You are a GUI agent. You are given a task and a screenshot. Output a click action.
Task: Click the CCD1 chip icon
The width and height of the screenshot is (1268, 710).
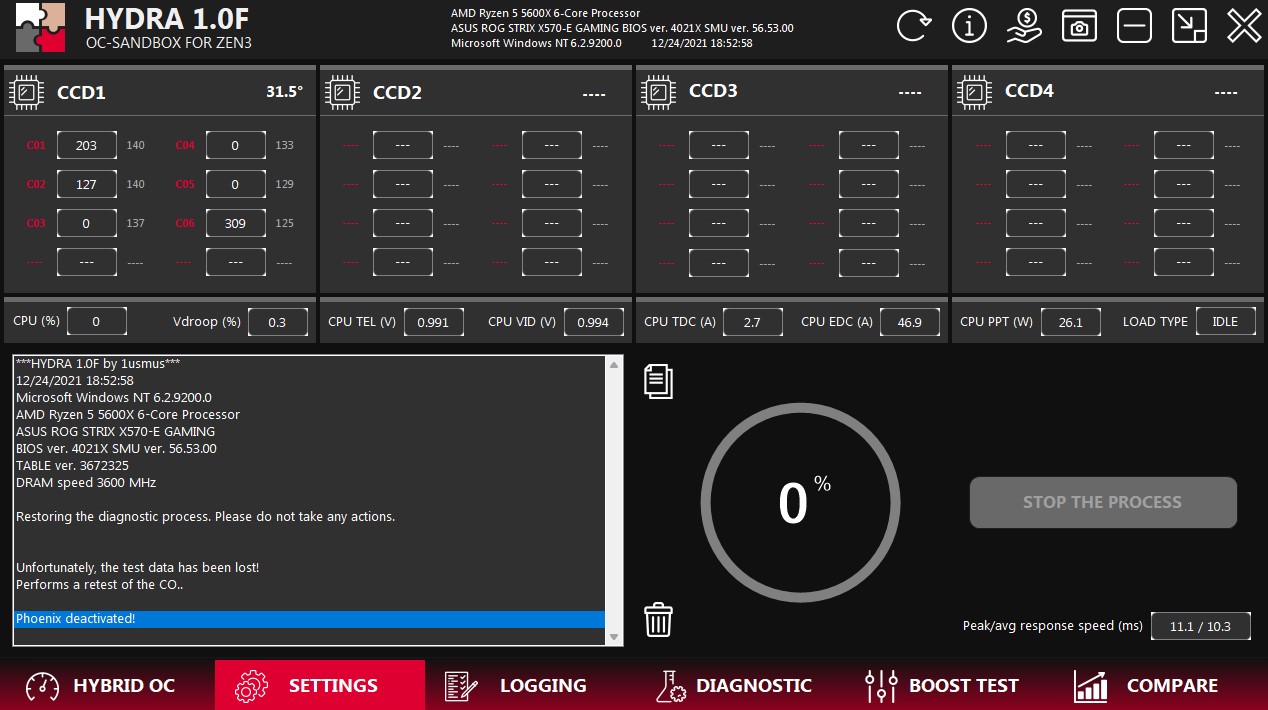tap(26, 92)
